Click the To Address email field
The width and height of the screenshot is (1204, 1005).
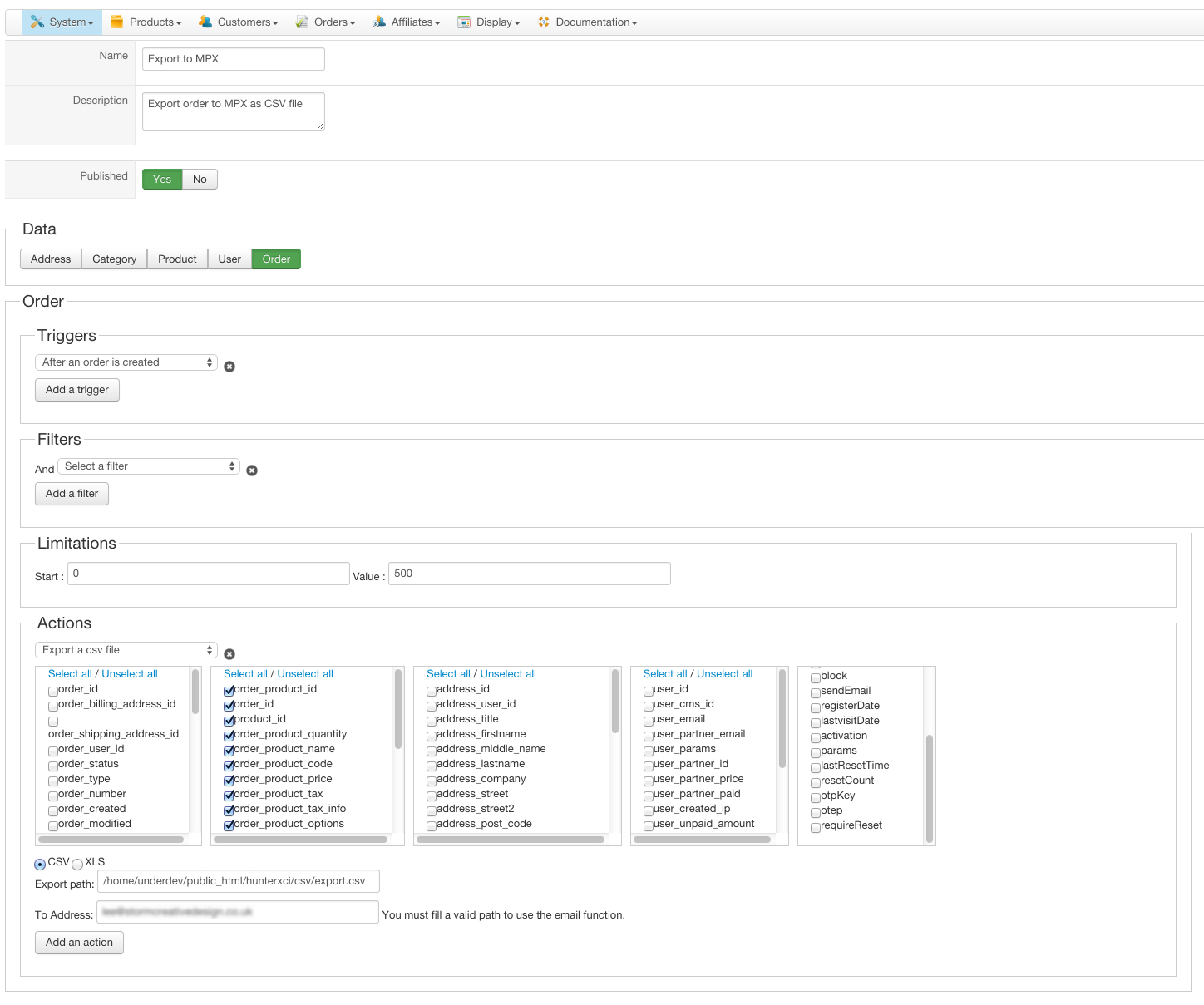coord(238,912)
